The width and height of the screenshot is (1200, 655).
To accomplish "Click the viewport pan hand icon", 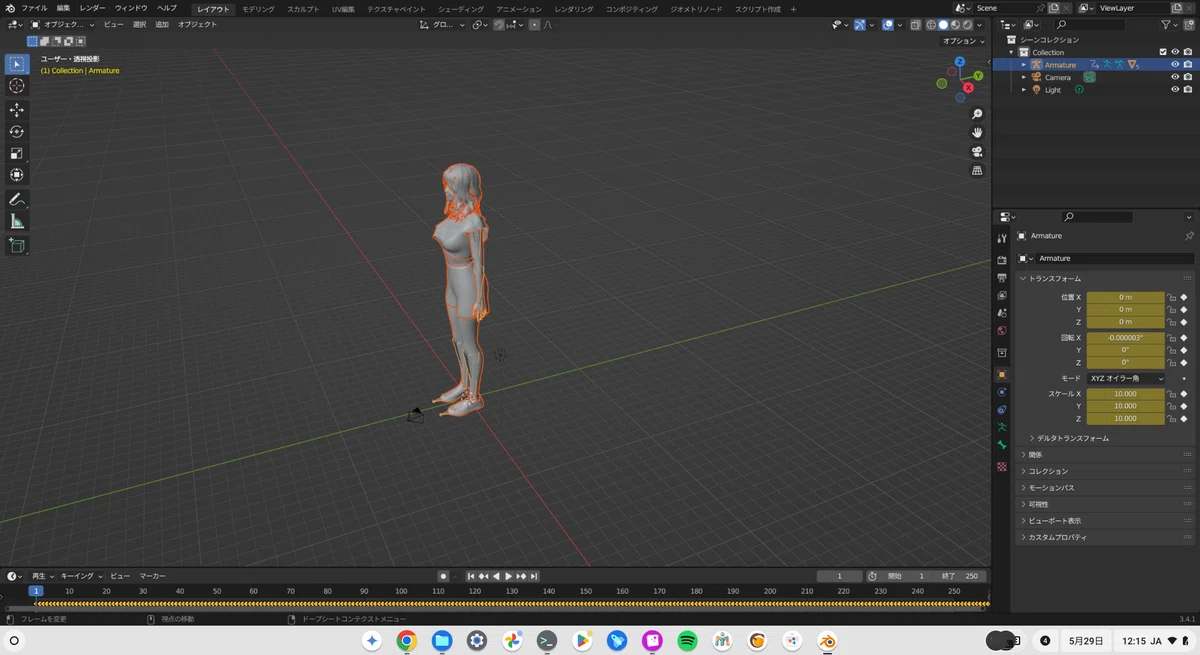I will pyautogui.click(x=977, y=133).
